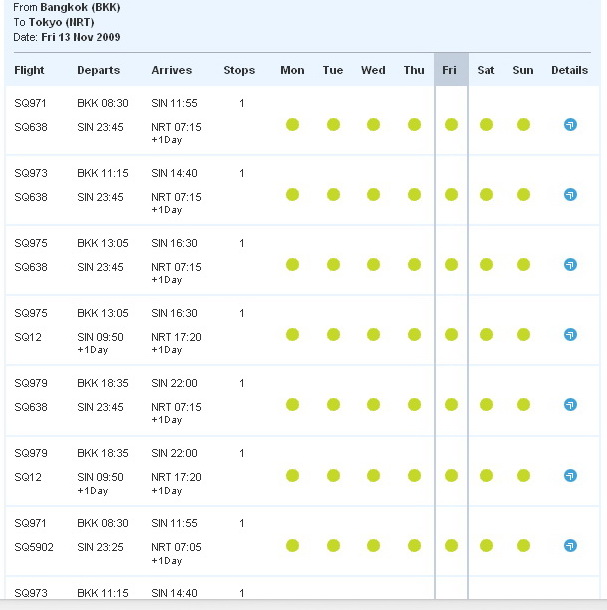Click Sunday availability dot for SQ971 / SQ5902
This screenshot has width=607, height=610.
coord(523,545)
